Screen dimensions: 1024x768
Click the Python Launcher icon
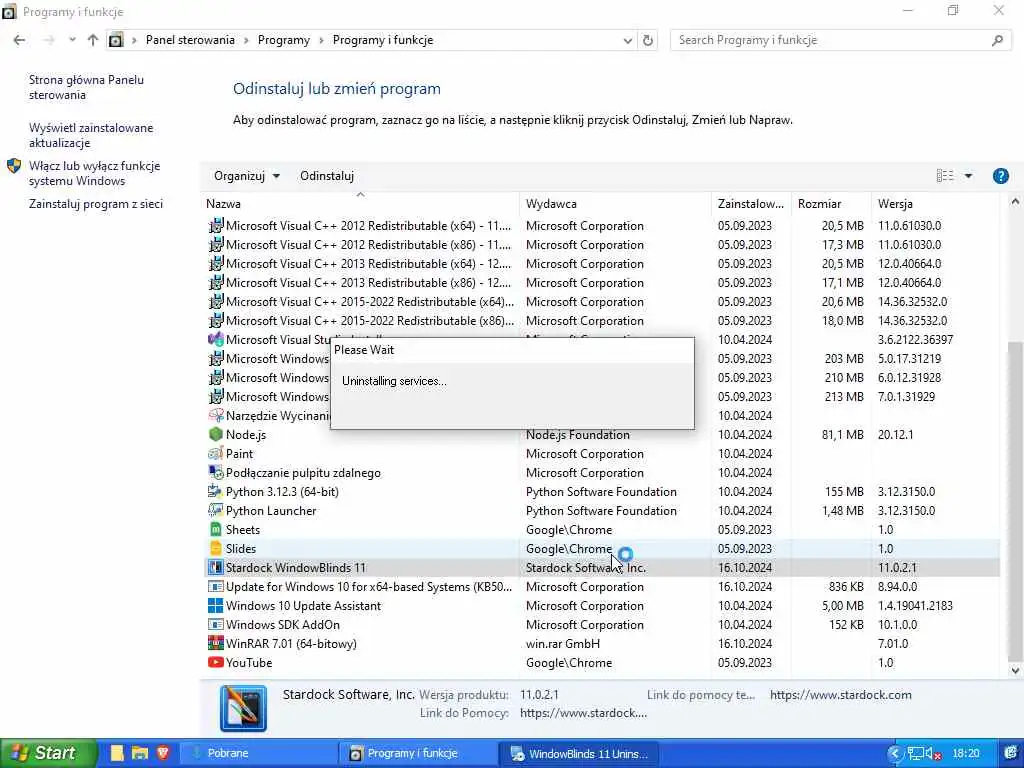216,510
